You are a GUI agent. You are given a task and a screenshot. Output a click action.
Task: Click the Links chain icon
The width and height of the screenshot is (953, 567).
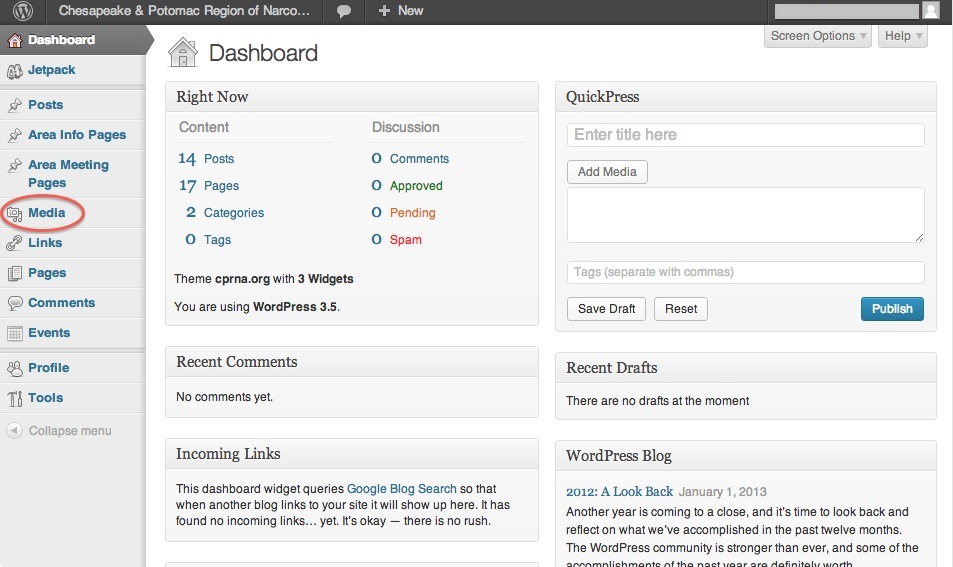(15, 243)
